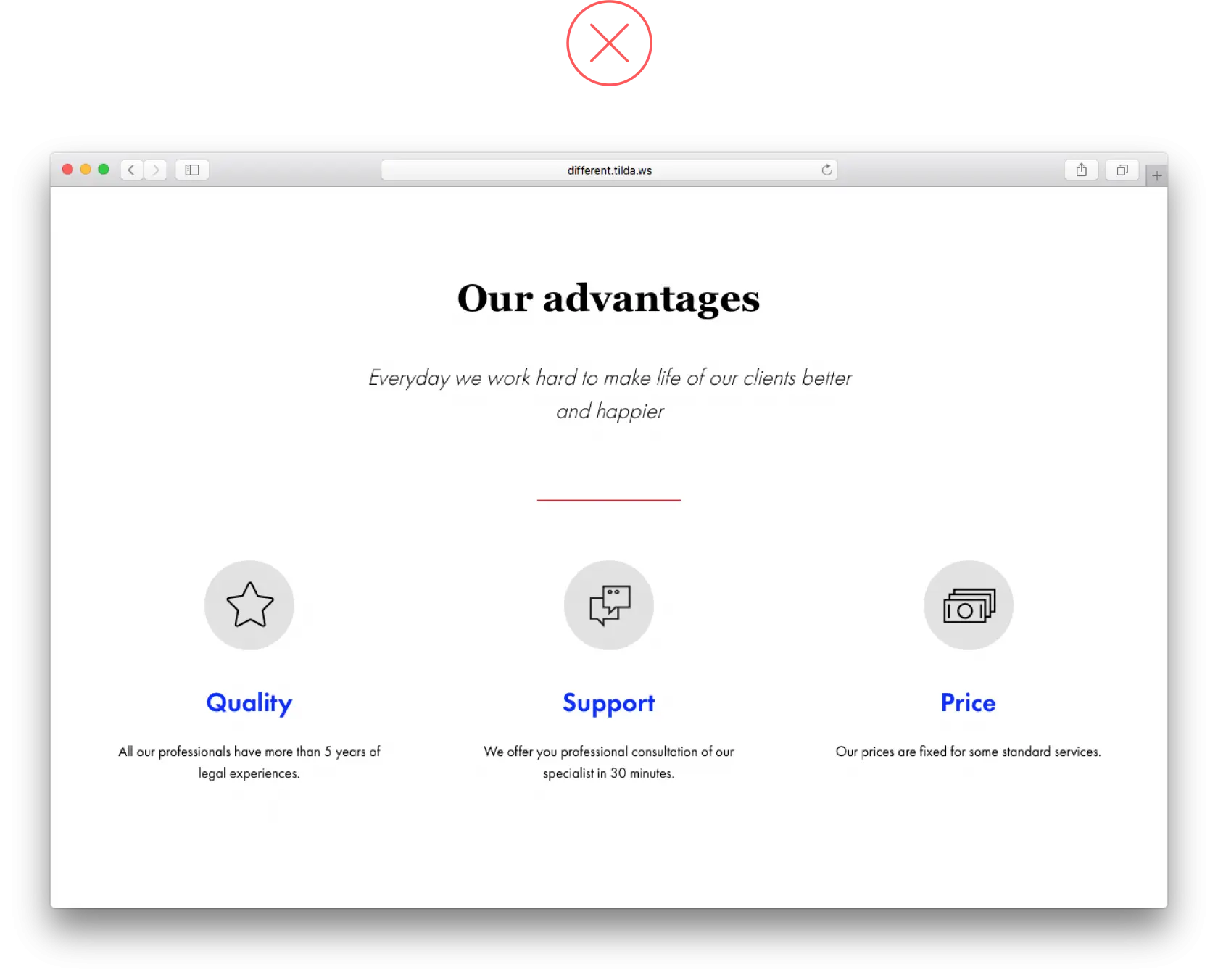Open a new tab with plus button
Screen dimensions: 1218x980
point(1156,175)
